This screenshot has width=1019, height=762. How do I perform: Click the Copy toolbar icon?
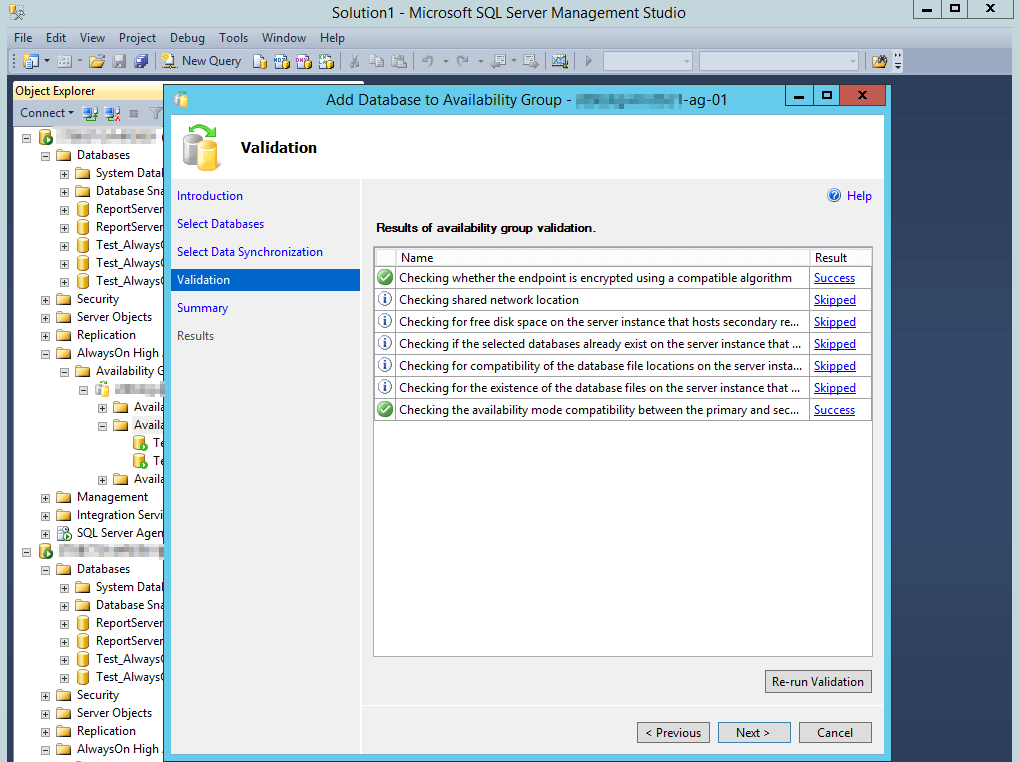click(376, 61)
